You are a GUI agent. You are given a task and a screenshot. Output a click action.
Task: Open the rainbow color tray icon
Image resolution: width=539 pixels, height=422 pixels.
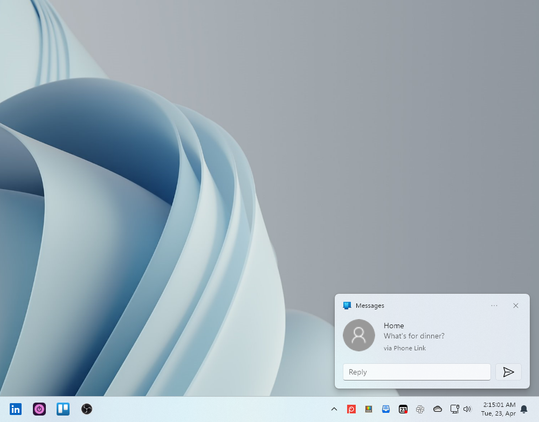point(368,409)
